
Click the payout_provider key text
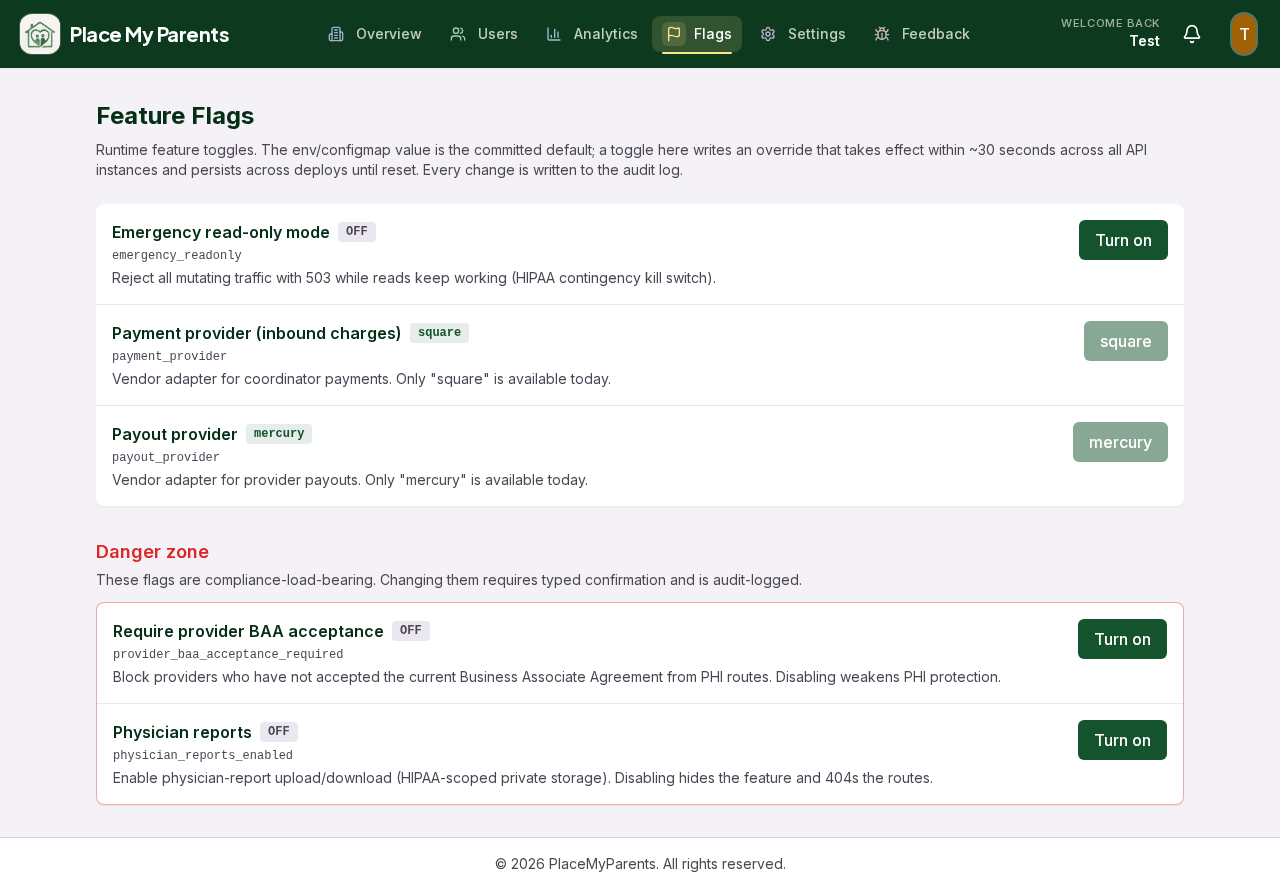[x=166, y=458]
